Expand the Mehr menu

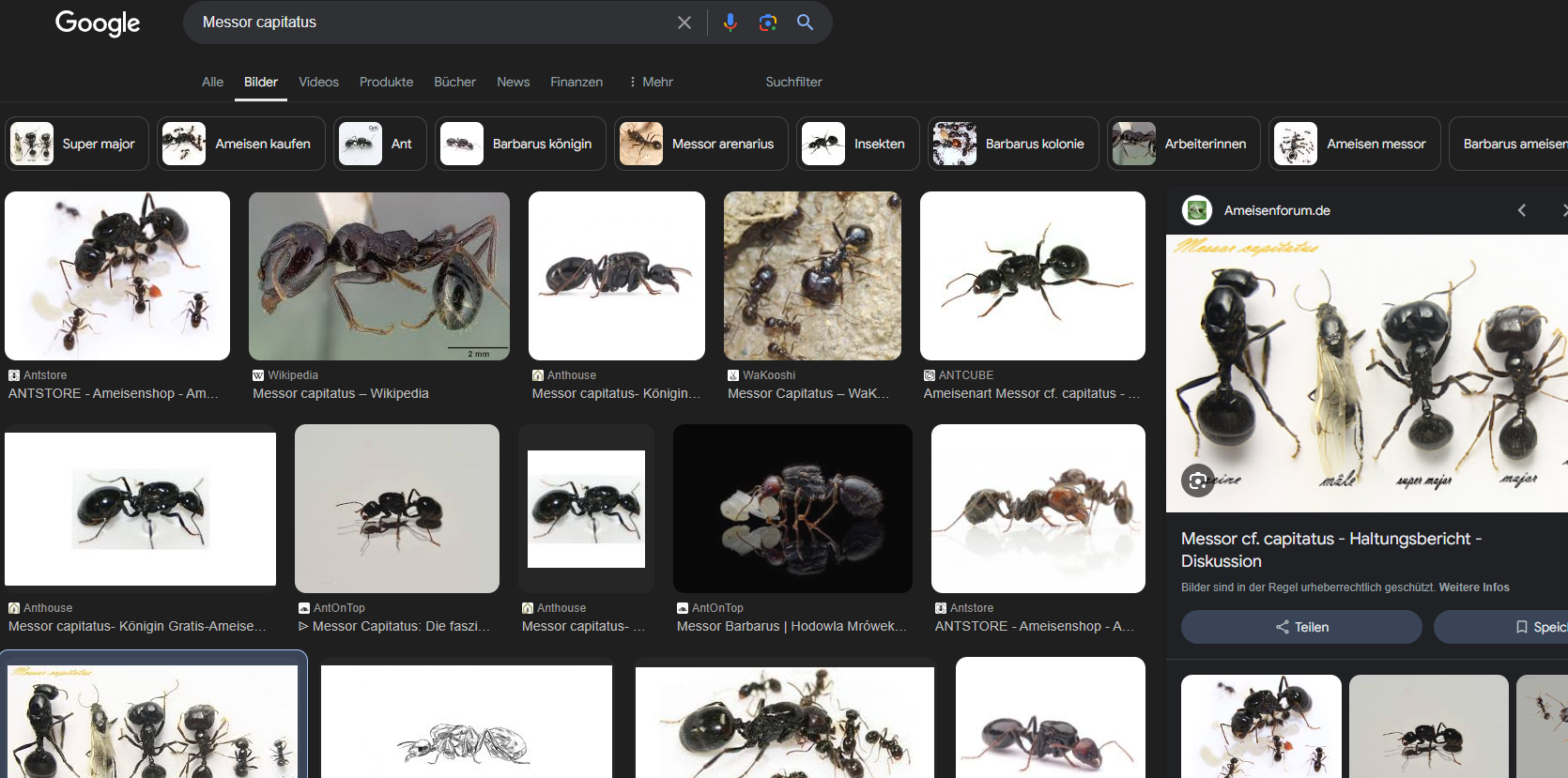pyautogui.click(x=651, y=82)
